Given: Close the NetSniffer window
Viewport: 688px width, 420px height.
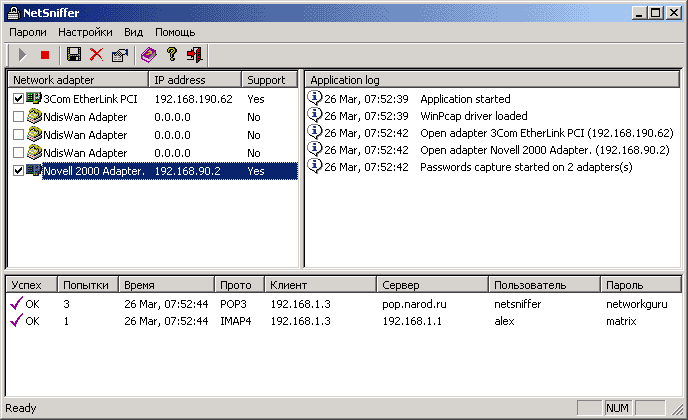Looking at the screenshot, I should [x=674, y=13].
